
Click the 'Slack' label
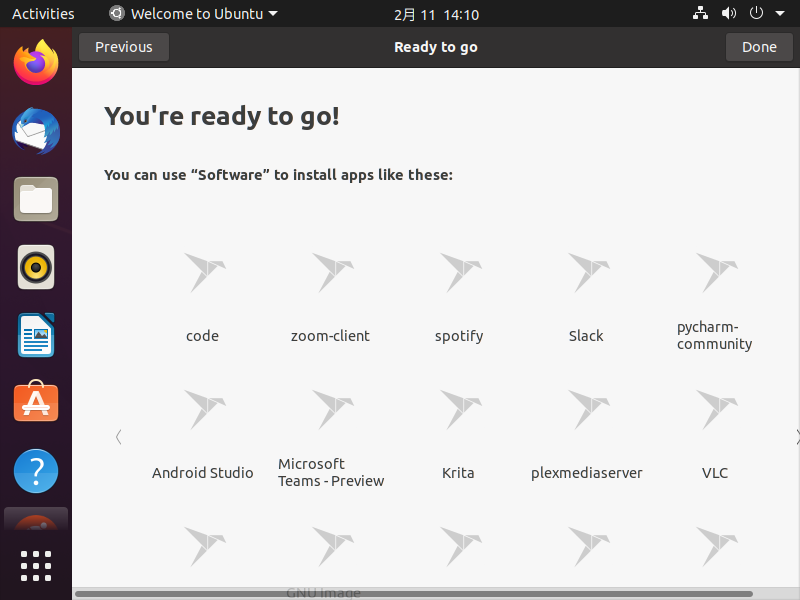click(586, 336)
